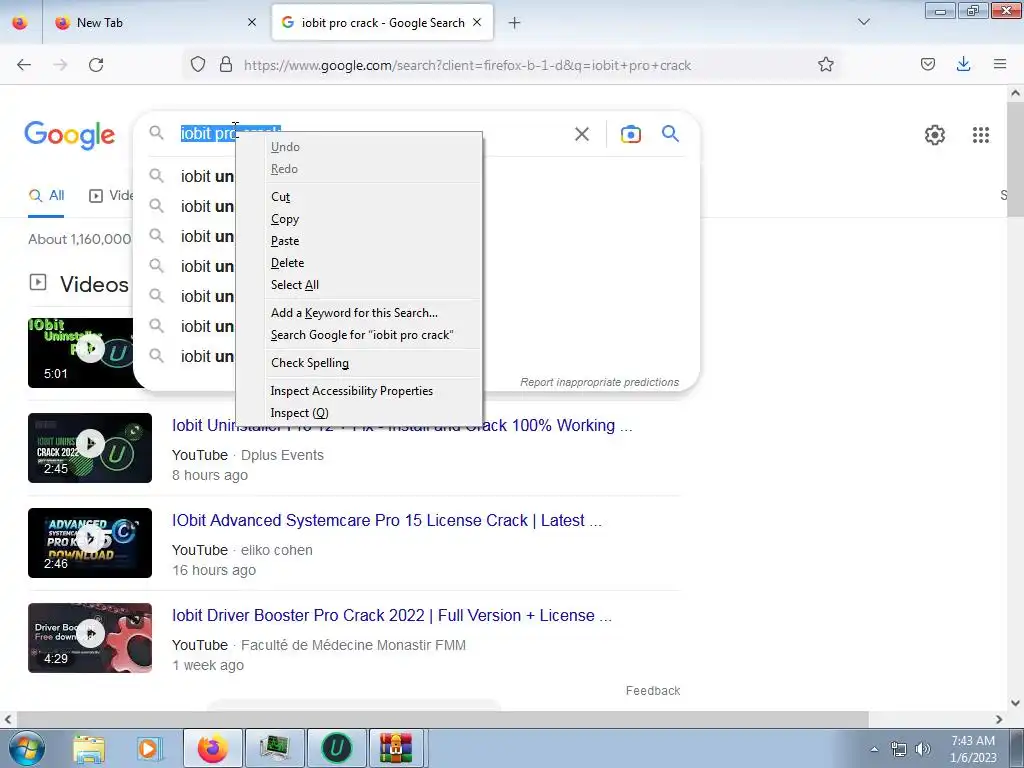1024x768 pixels.
Task: Open Firefox application menu
Action: (1000, 65)
